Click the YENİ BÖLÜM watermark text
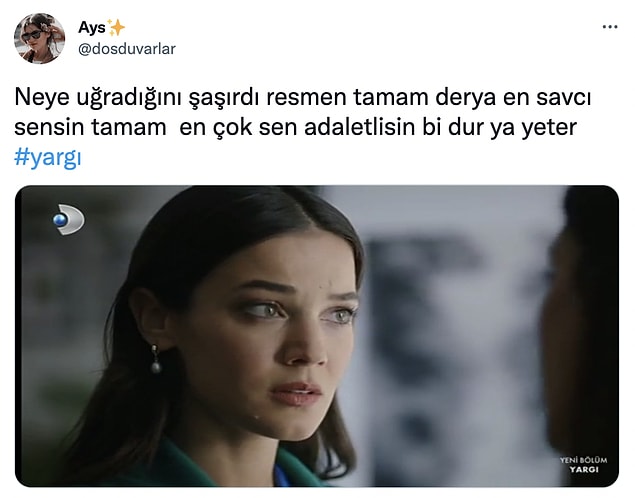The width and height of the screenshot is (635, 498). (583, 460)
